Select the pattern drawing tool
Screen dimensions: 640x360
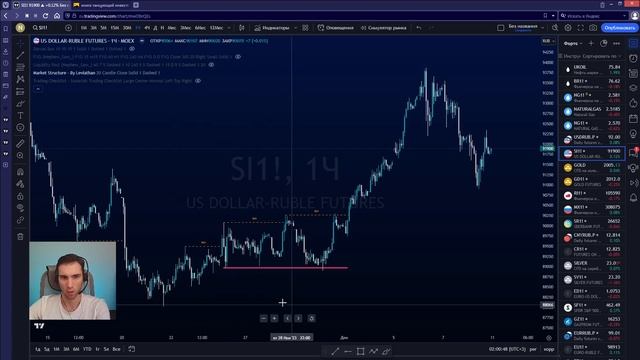[20, 79]
